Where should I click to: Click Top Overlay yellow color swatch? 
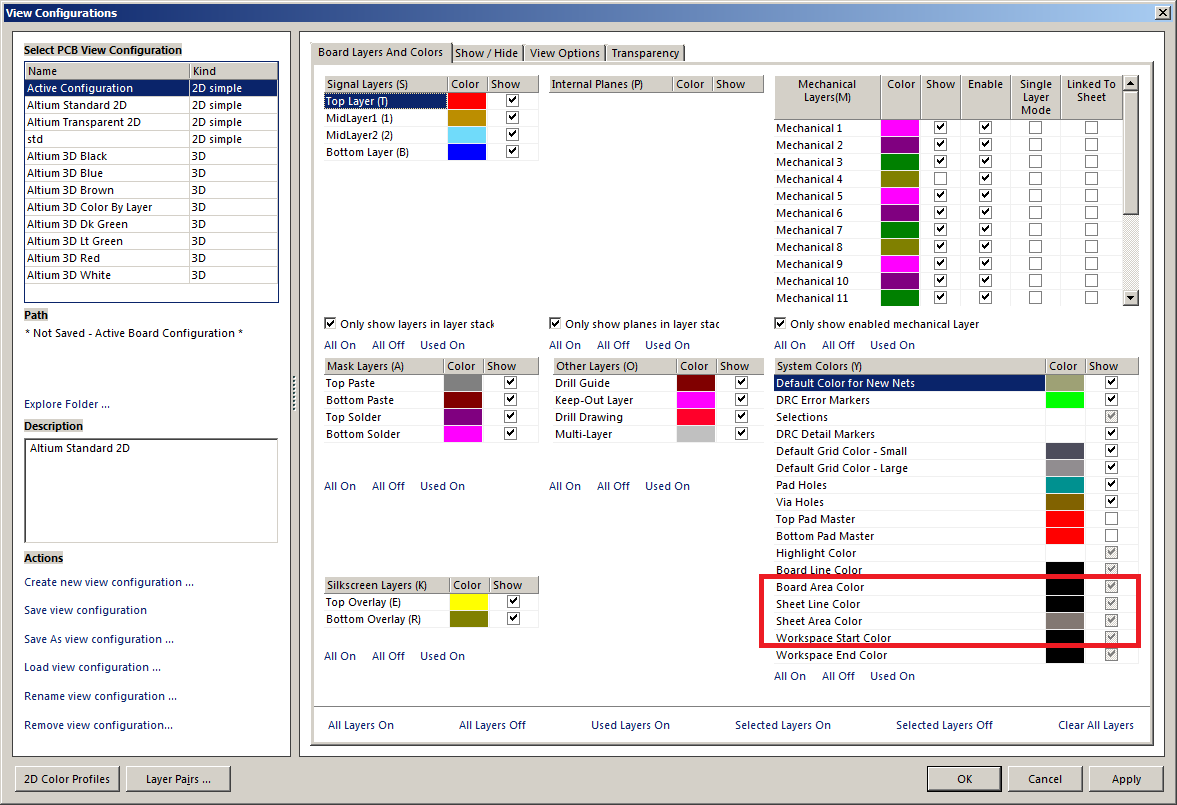[468, 602]
